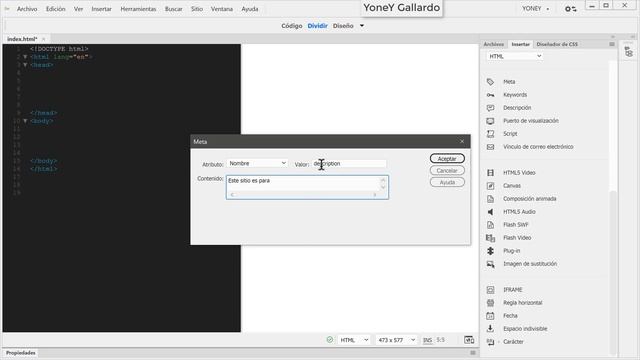Click the Script icon
The height and width of the screenshot is (360, 640).
[x=490, y=134]
